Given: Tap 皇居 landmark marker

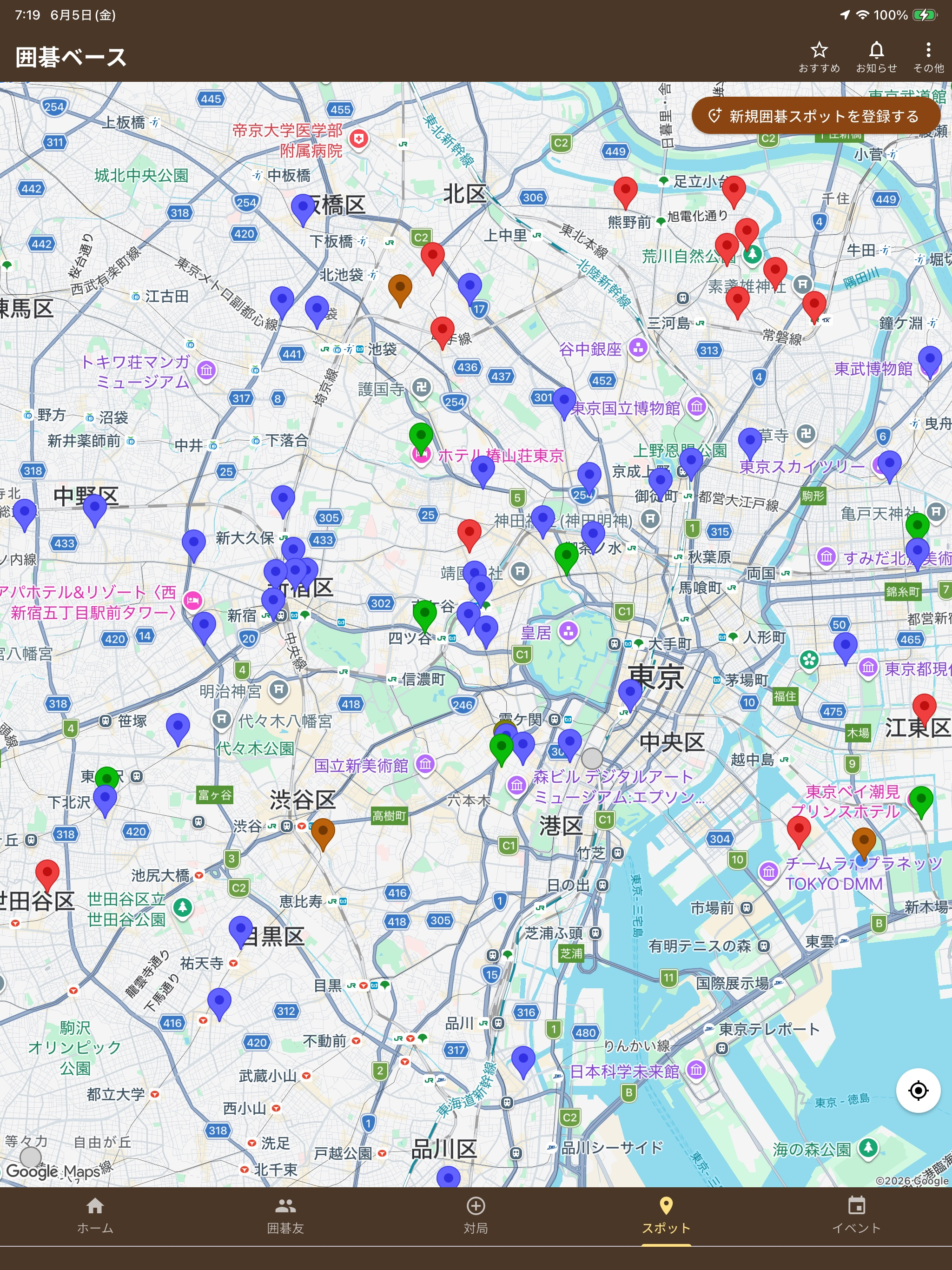Looking at the screenshot, I should pos(569,632).
